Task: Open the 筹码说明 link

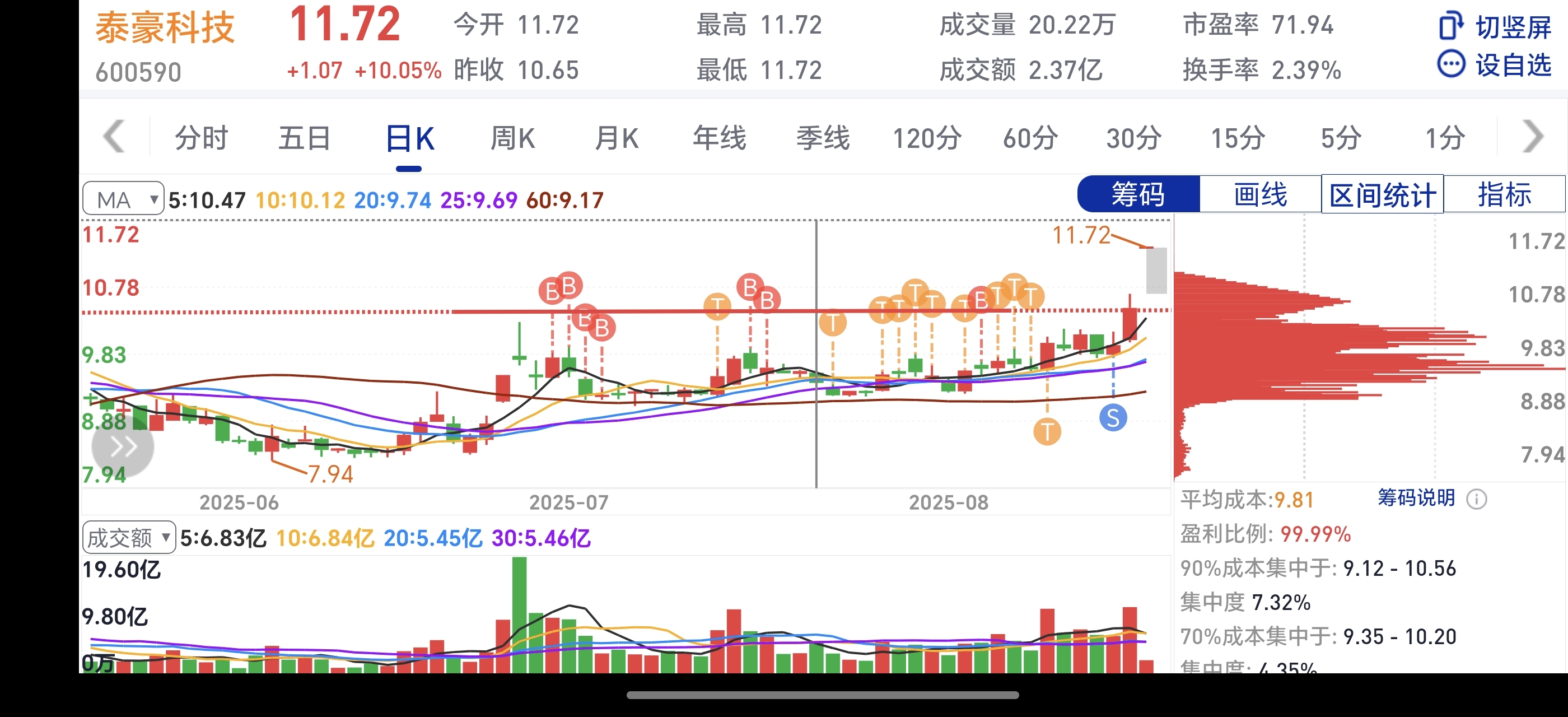Action: click(1416, 498)
